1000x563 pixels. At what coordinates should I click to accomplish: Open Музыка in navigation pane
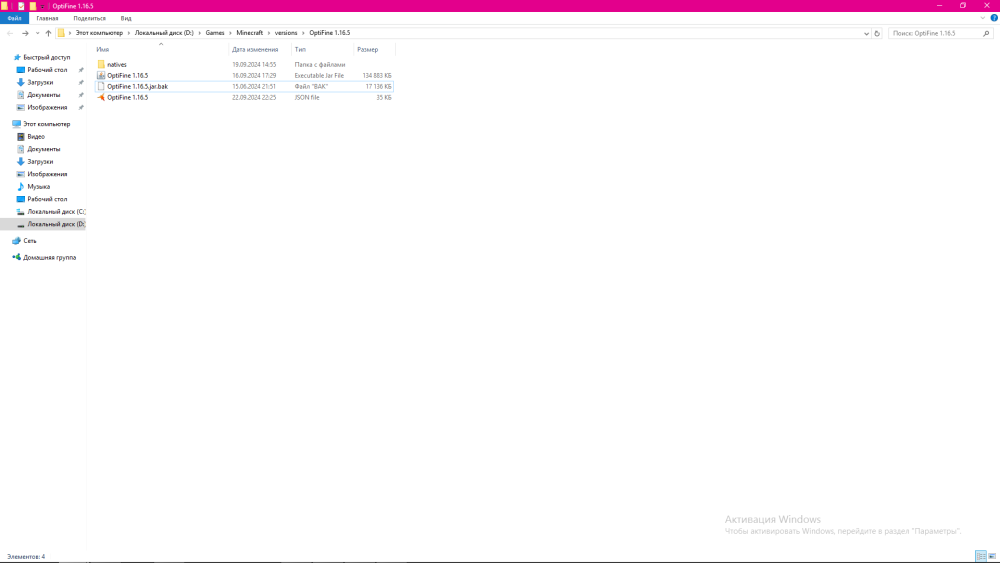click(x=38, y=187)
